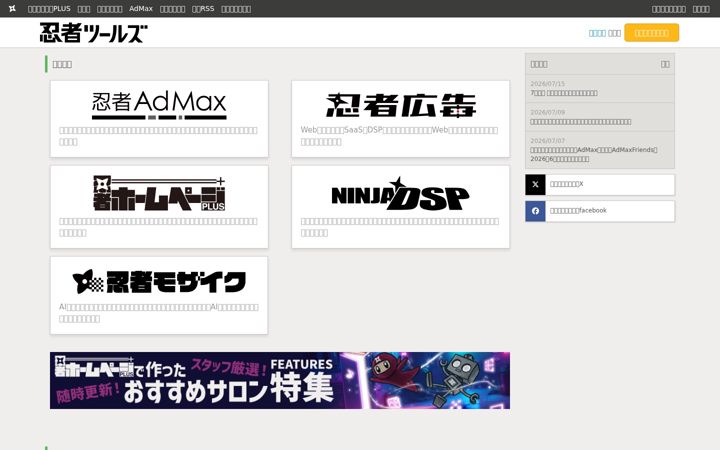Open the top navigation item ending in PLUS
The width and height of the screenshot is (720, 450).
(x=49, y=9)
